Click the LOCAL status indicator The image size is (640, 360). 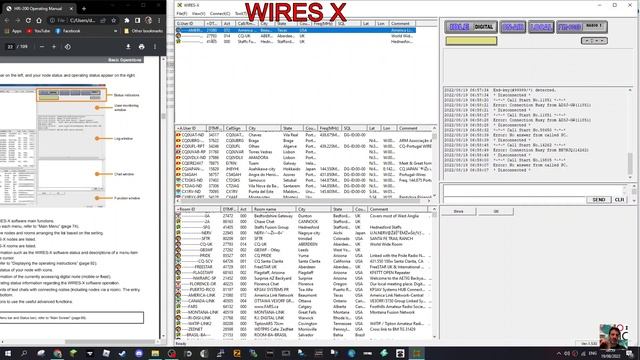541,27
